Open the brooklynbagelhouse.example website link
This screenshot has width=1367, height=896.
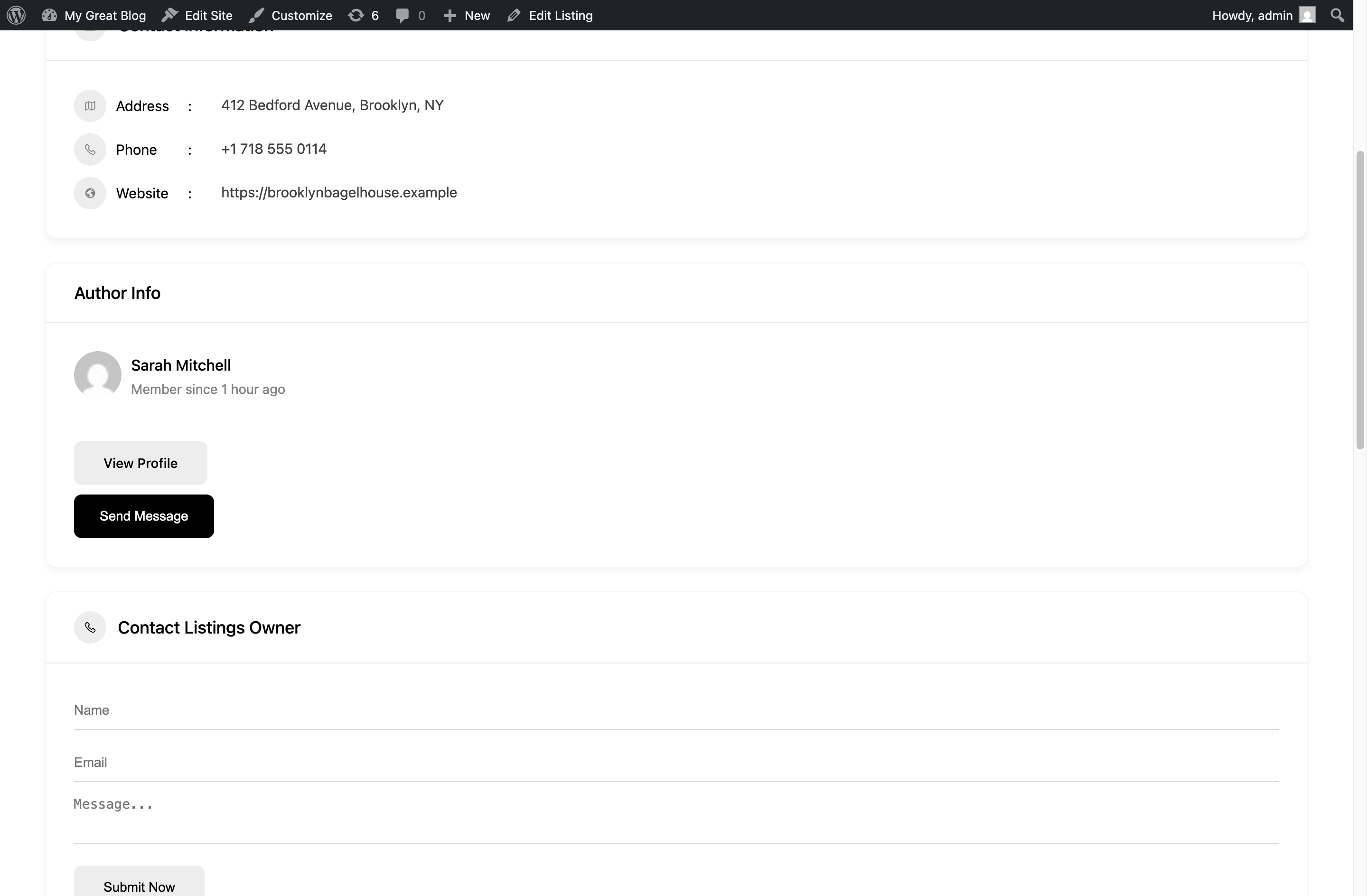(x=339, y=192)
